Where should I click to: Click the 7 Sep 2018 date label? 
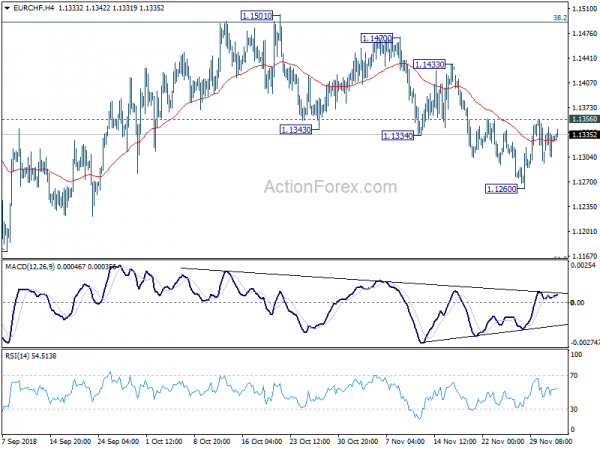click(x=20, y=442)
